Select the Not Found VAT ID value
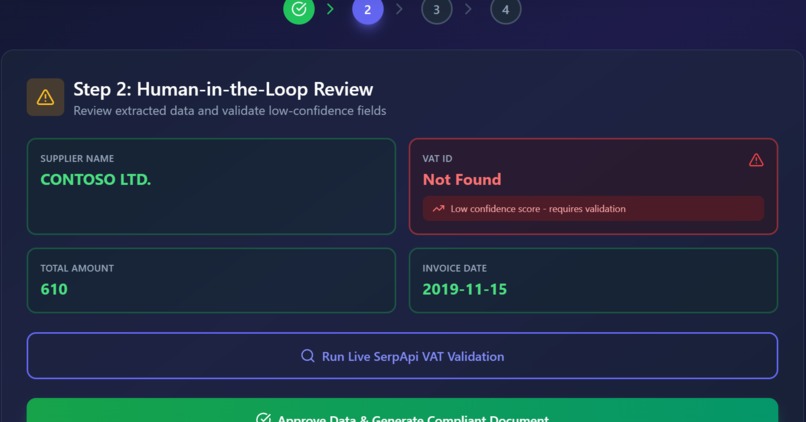Image resolution: width=806 pixels, height=422 pixels. coord(462,179)
